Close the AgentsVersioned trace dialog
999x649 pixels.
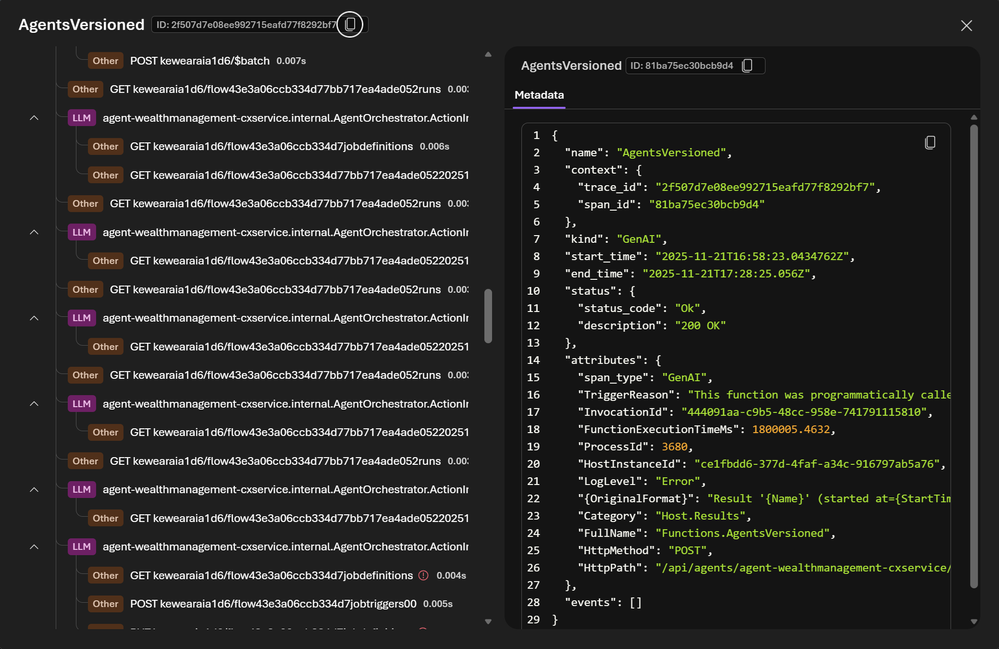coord(966,26)
